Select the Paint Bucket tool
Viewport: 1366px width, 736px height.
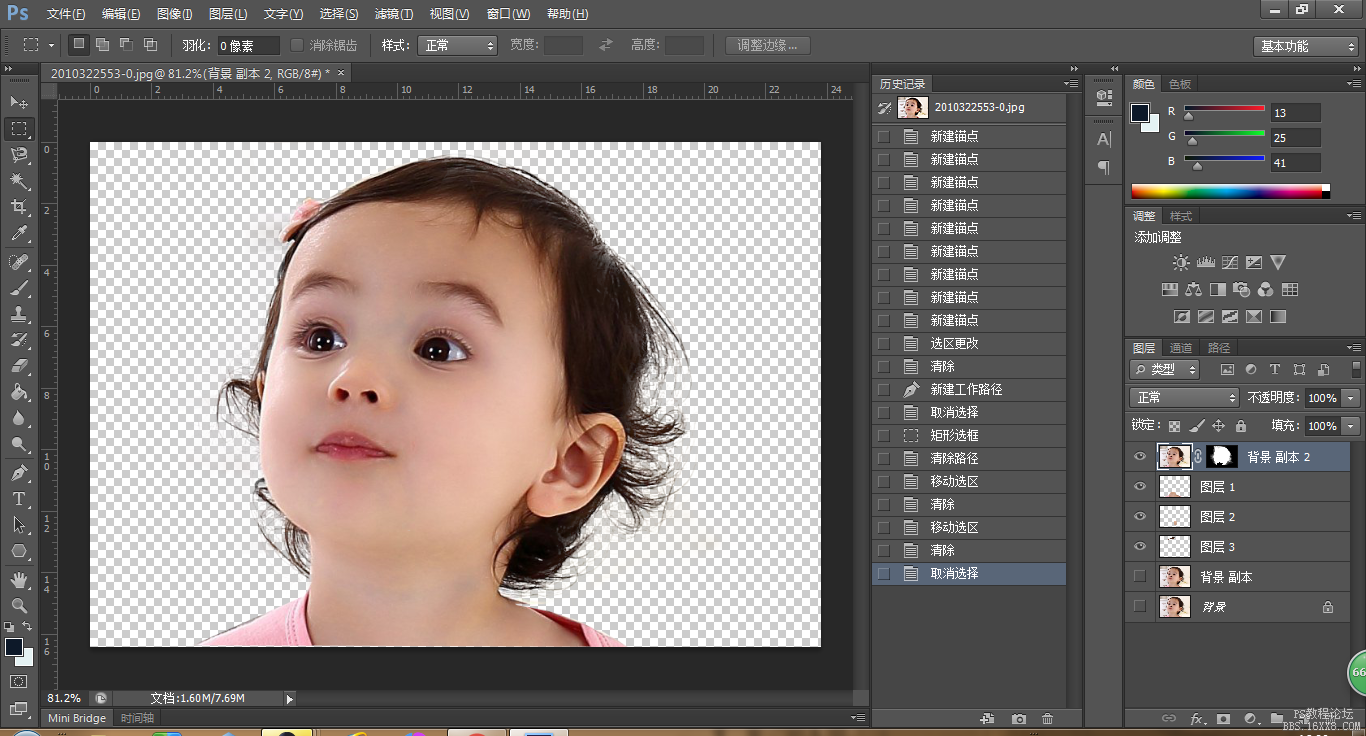(19, 392)
